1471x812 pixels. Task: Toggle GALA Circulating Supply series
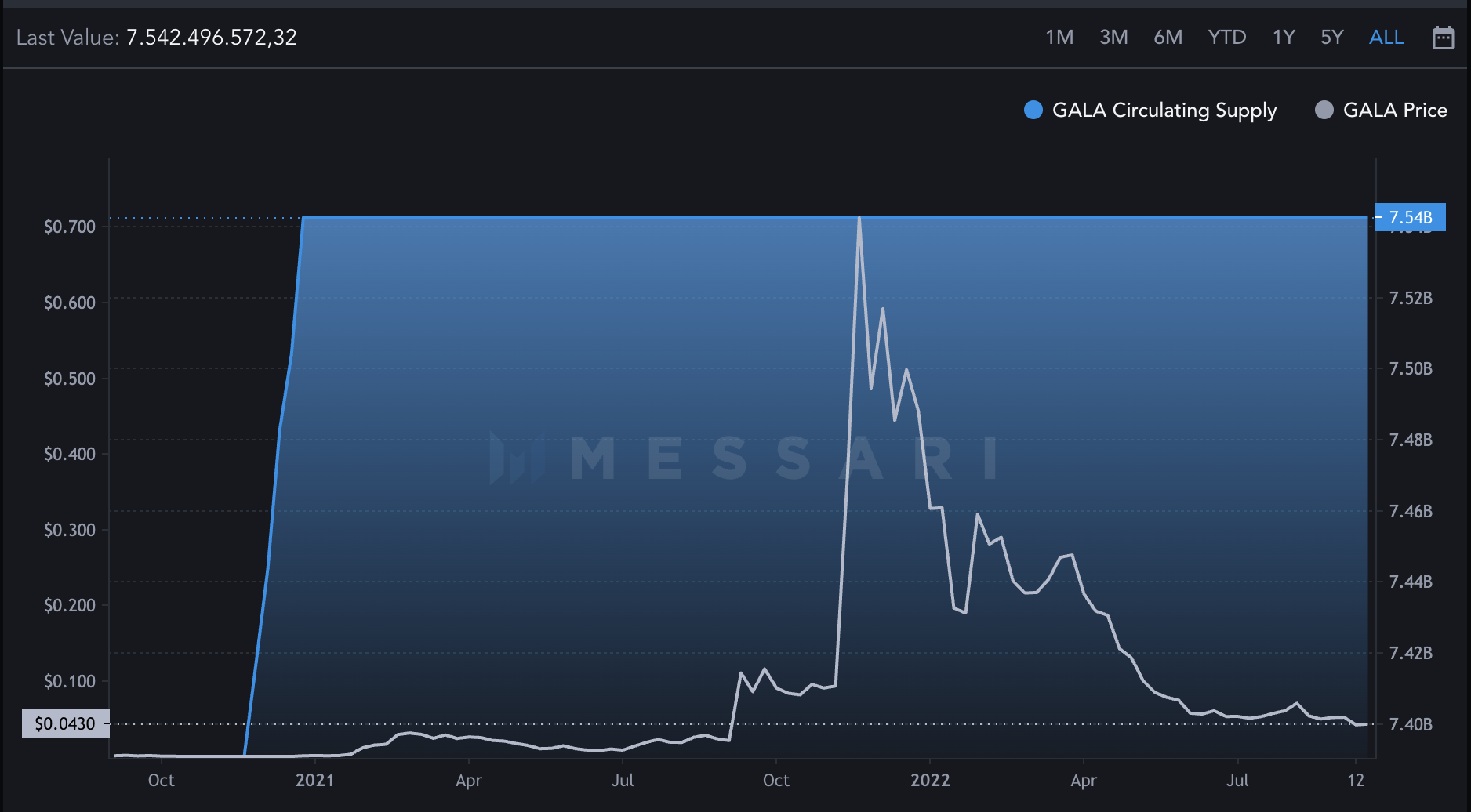point(1164,111)
